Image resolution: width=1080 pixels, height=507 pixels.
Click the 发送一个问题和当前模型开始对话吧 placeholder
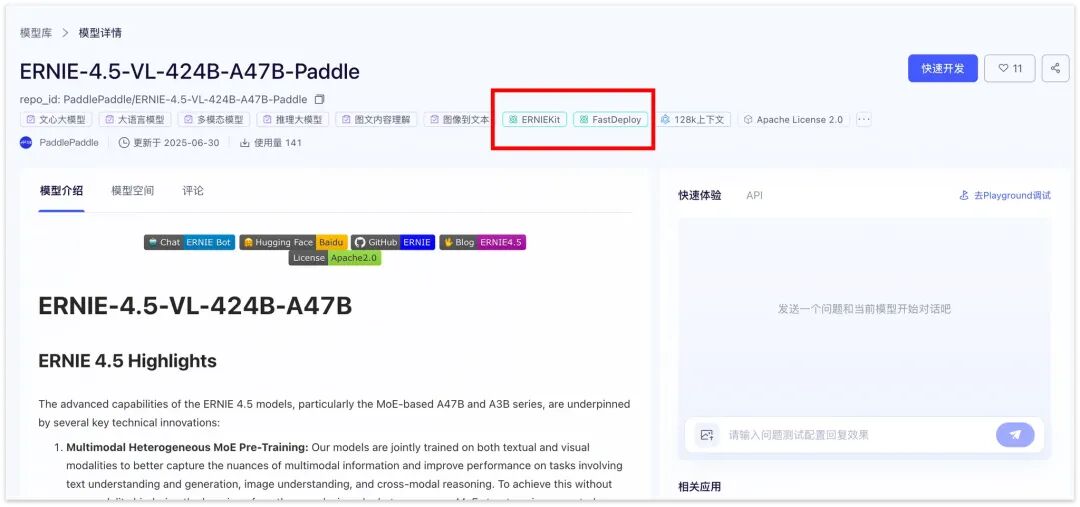click(864, 309)
